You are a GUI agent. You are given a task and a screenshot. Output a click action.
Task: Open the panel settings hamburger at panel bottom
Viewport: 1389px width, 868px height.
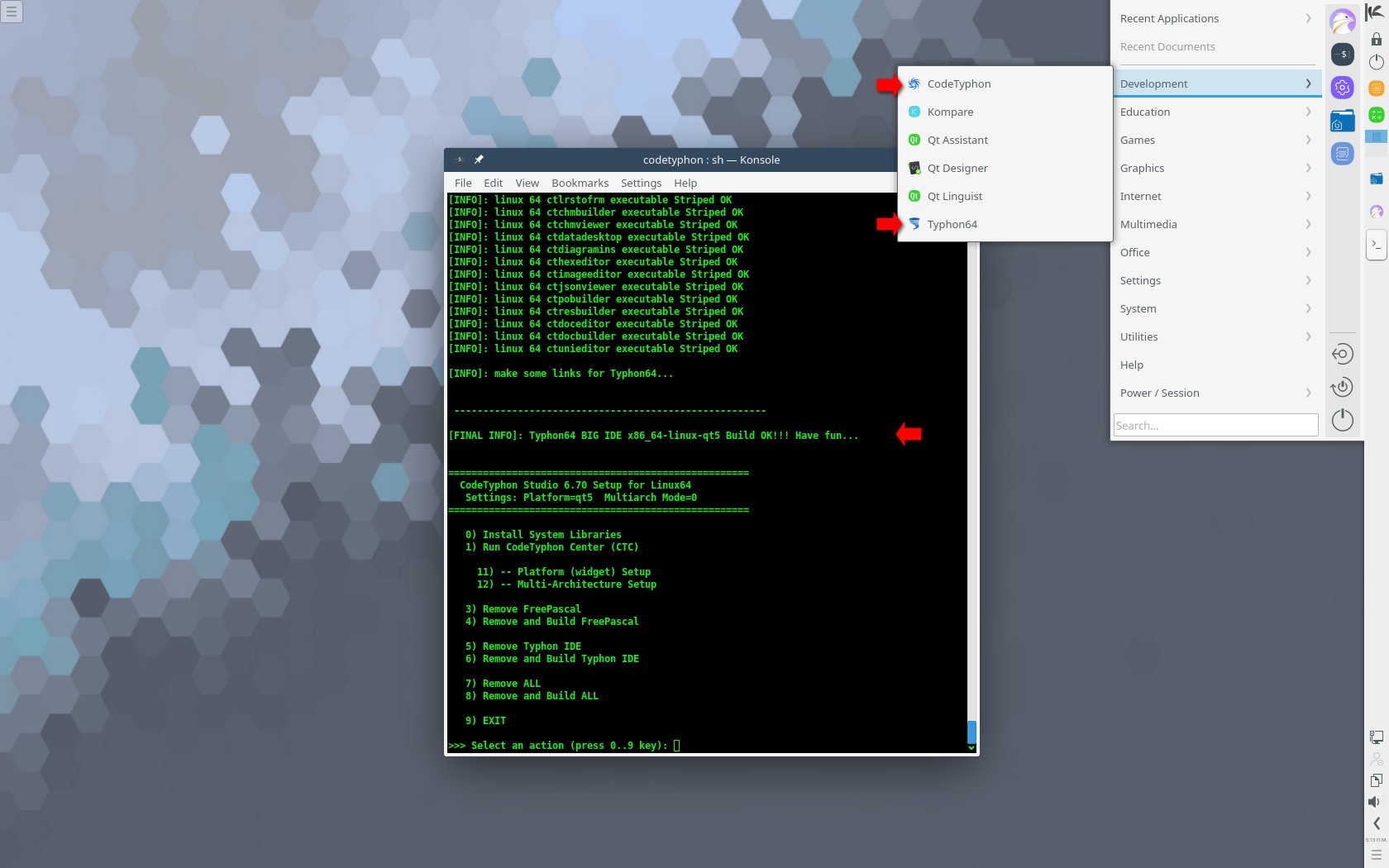pyautogui.click(x=1376, y=856)
